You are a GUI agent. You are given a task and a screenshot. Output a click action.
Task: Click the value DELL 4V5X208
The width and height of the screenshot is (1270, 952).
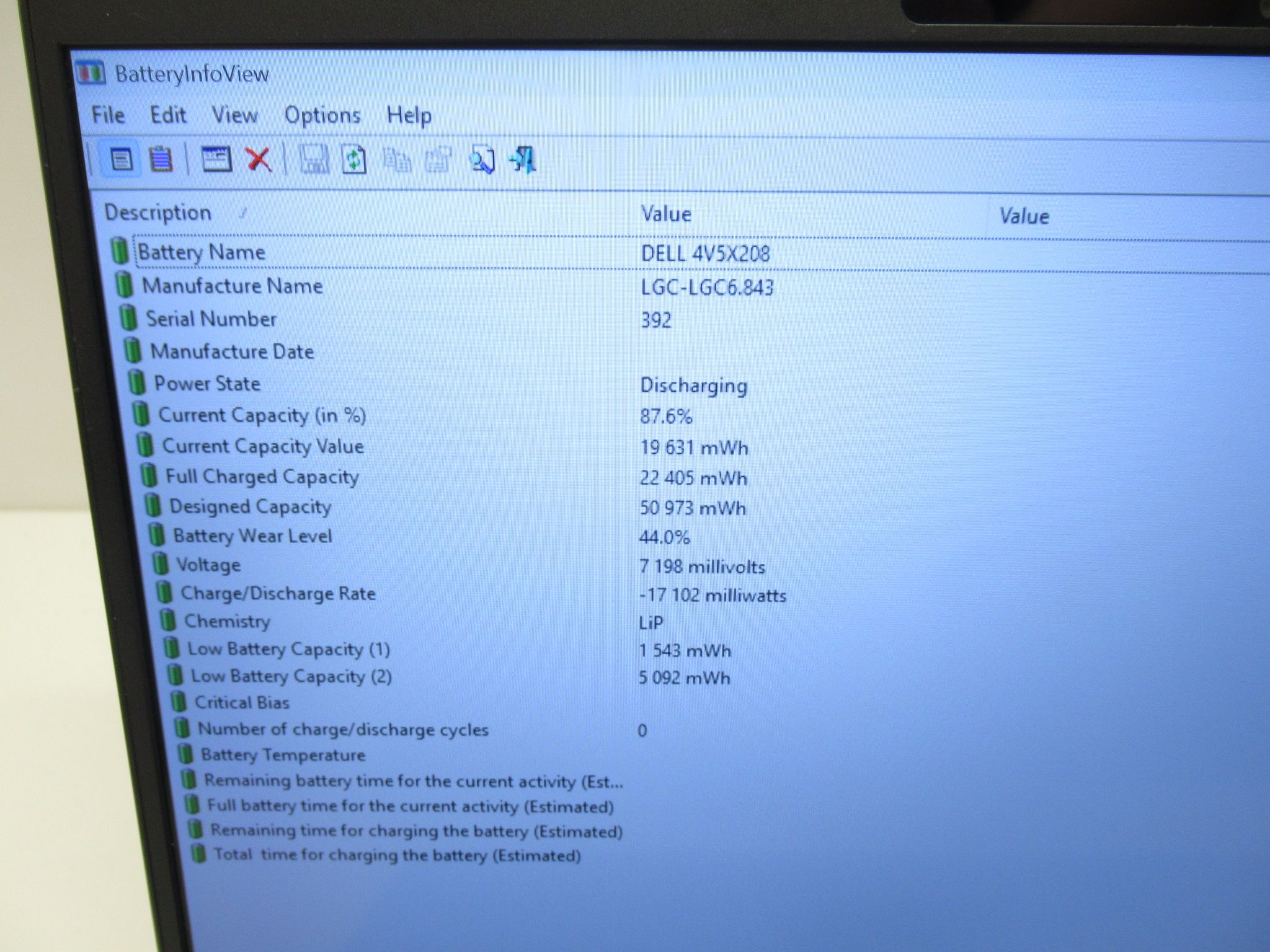click(706, 253)
